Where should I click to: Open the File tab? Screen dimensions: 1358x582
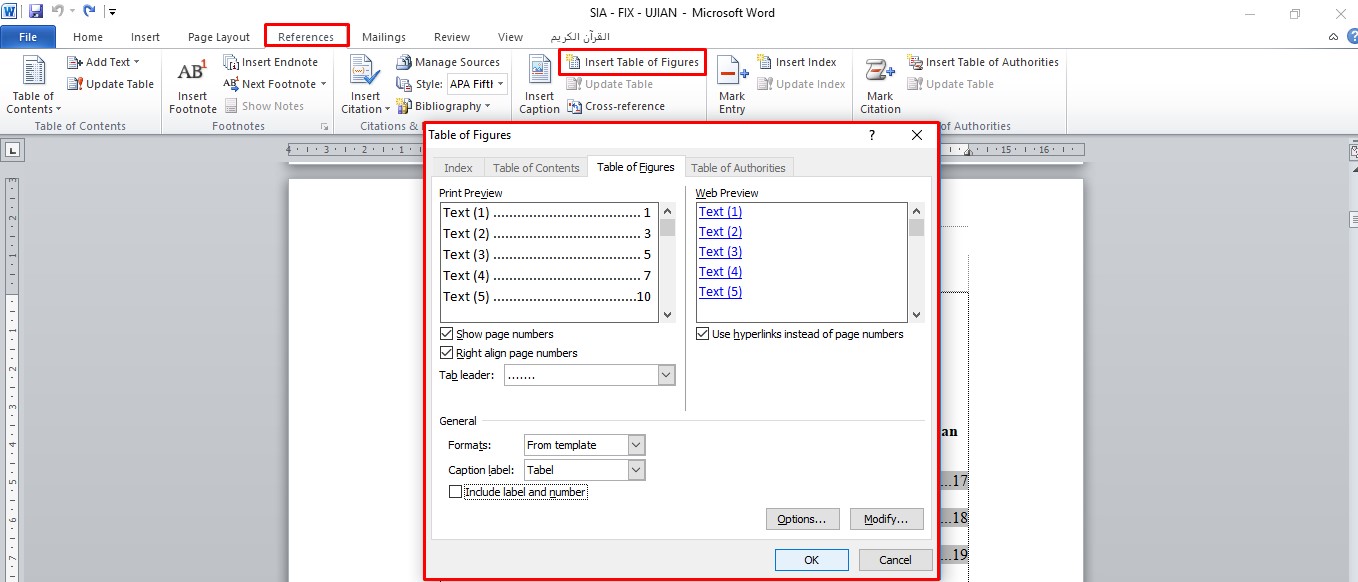pos(29,37)
